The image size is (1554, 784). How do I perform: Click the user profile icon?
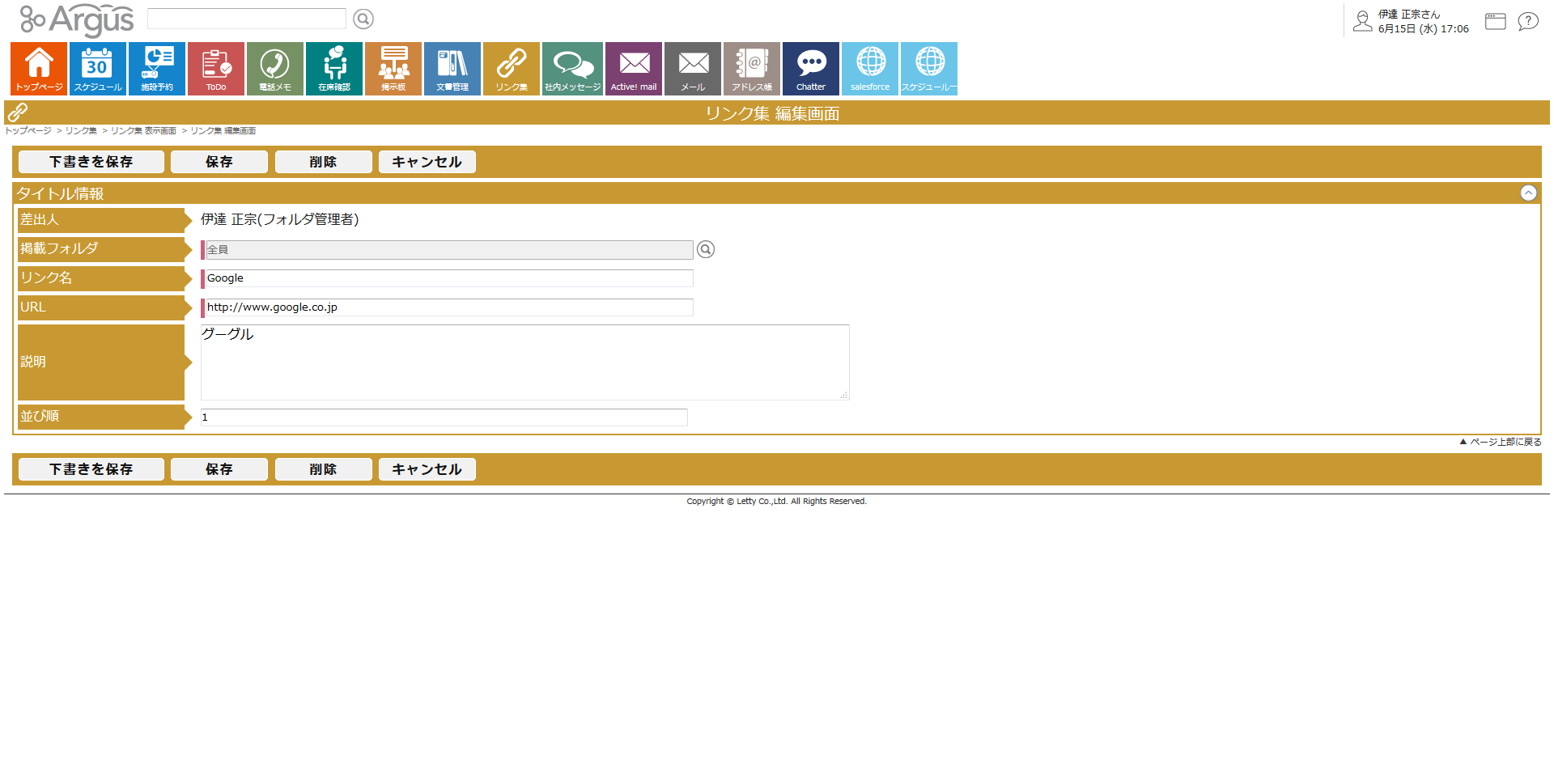[x=1363, y=21]
